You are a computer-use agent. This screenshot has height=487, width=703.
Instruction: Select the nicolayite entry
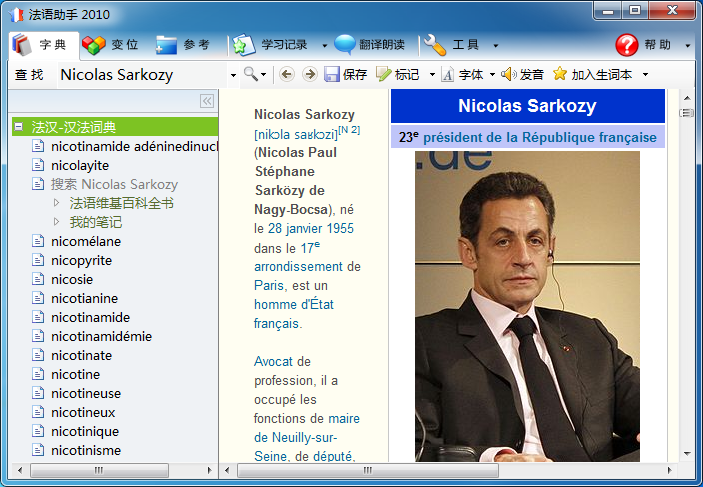pos(80,165)
